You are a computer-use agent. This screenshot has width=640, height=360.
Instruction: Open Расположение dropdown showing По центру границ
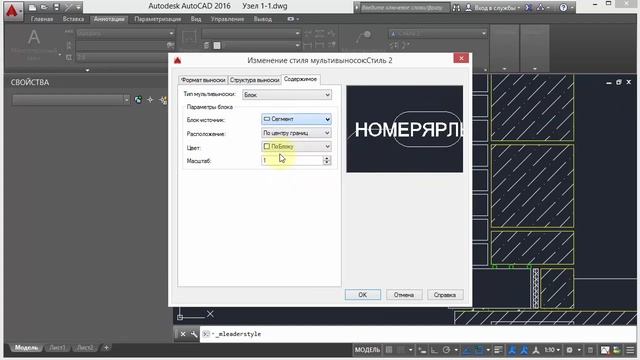click(x=296, y=133)
